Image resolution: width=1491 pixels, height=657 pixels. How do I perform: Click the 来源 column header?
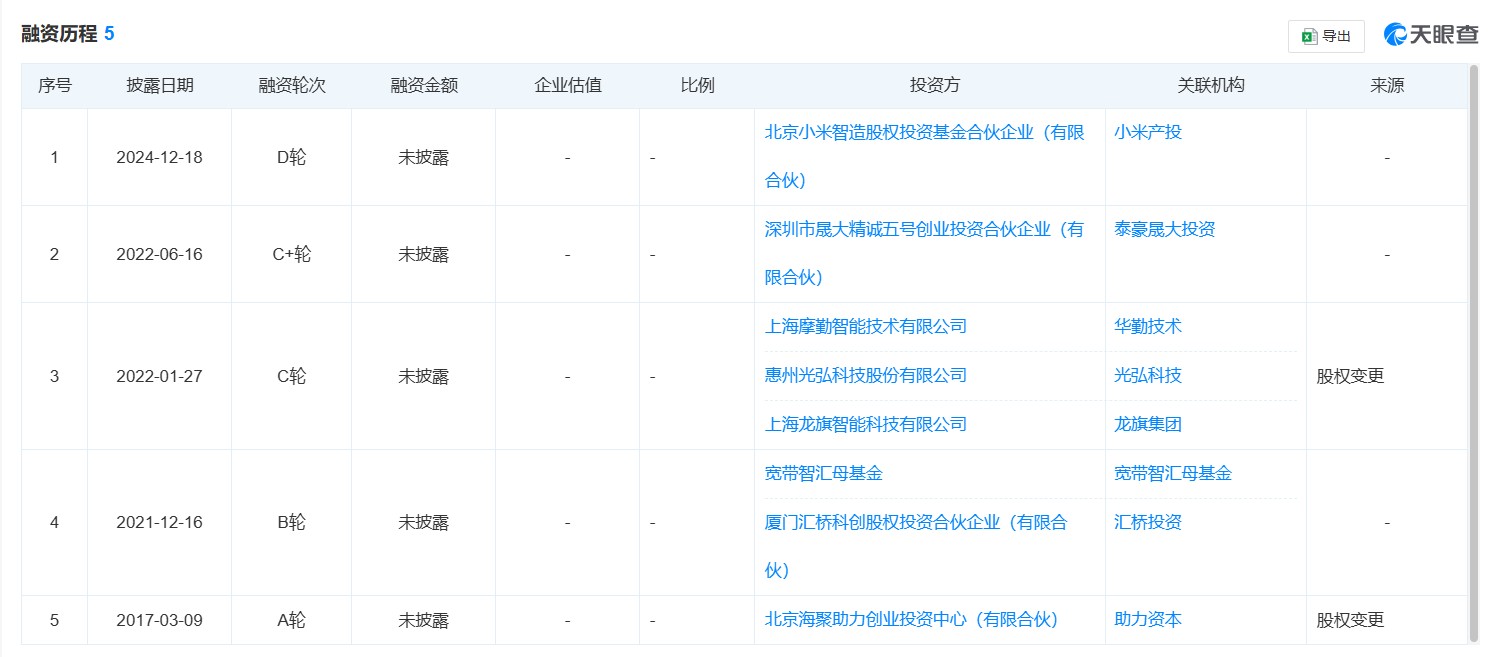(1387, 86)
